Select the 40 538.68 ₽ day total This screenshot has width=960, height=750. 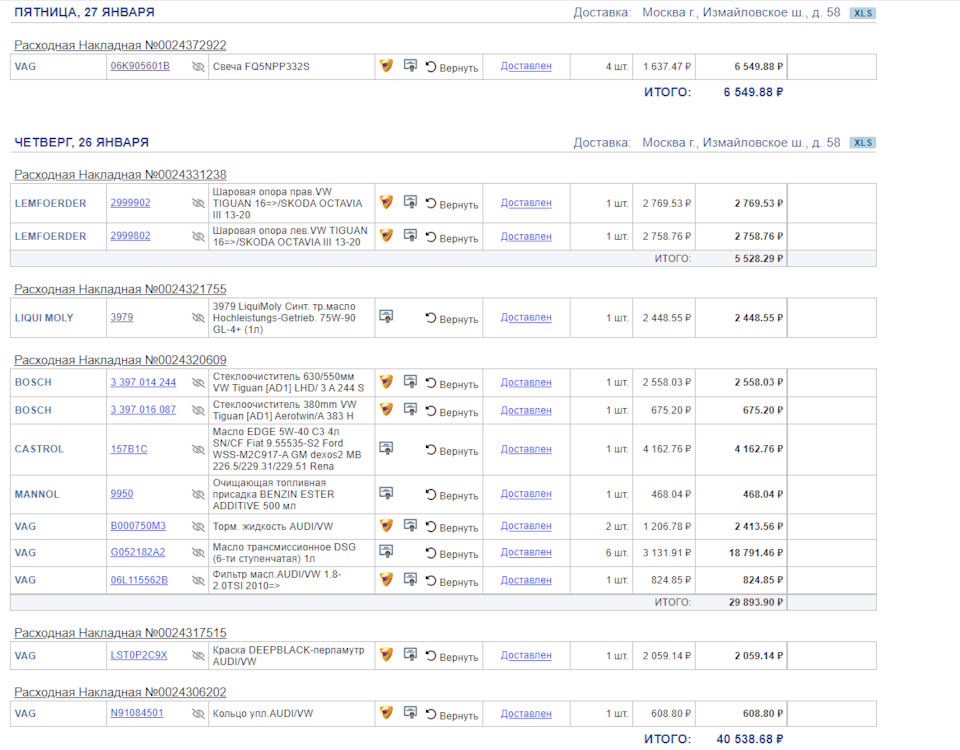(x=749, y=739)
